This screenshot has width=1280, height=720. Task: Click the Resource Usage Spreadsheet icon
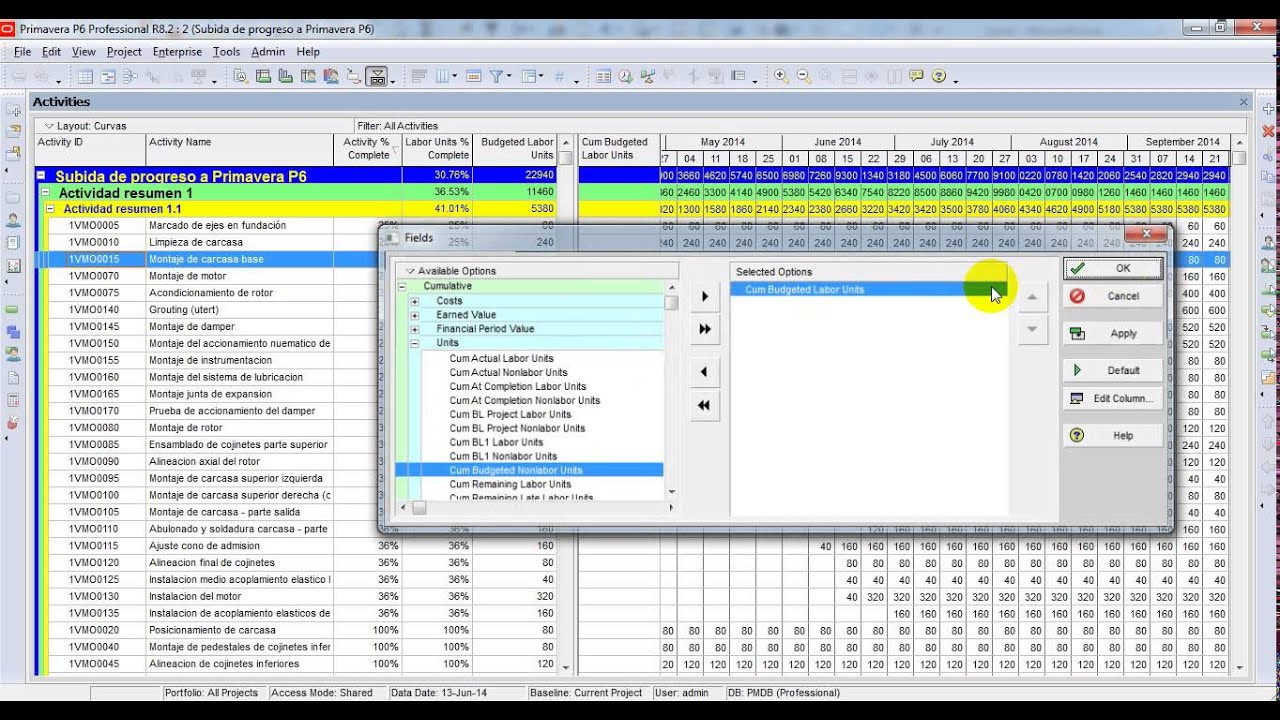308,77
